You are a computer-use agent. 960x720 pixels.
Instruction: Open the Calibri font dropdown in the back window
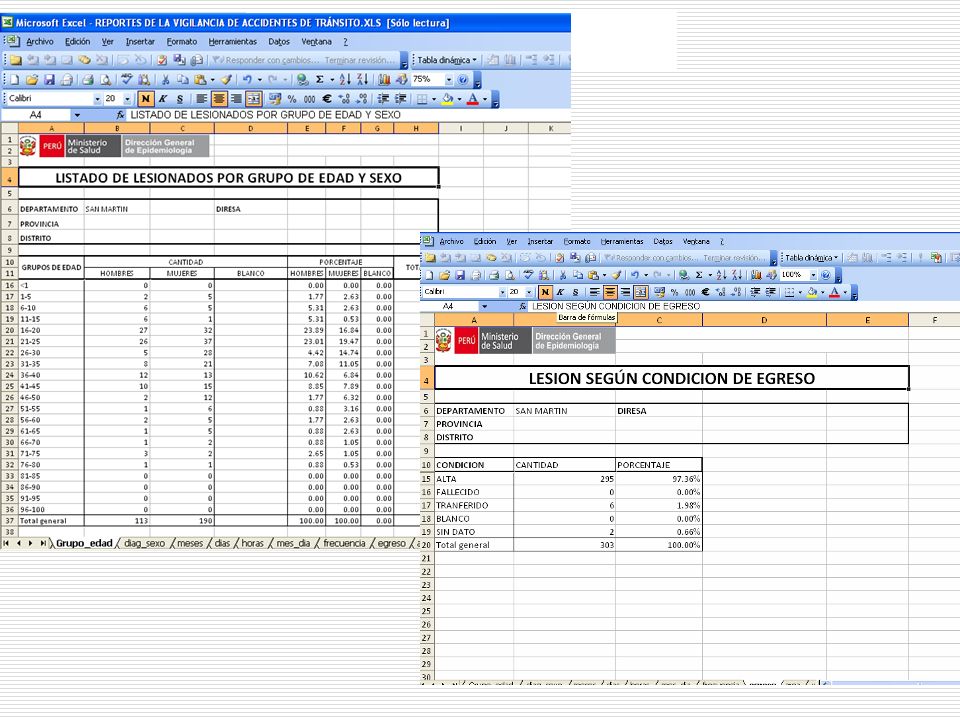click(x=97, y=99)
